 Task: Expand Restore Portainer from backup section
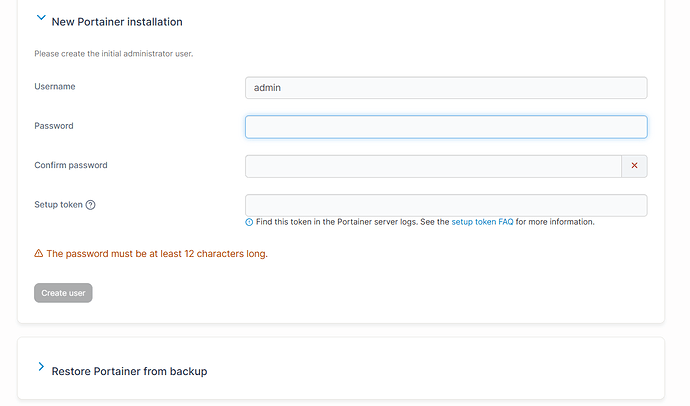click(41, 366)
